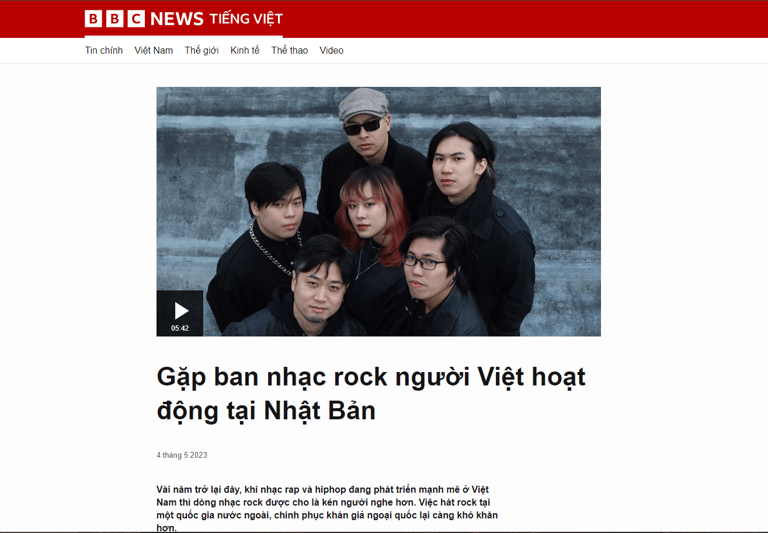Click the article headline about the Việt rock band
Image resolution: width=768 pixels, height=533 pixels.
(x=371, y=393)
